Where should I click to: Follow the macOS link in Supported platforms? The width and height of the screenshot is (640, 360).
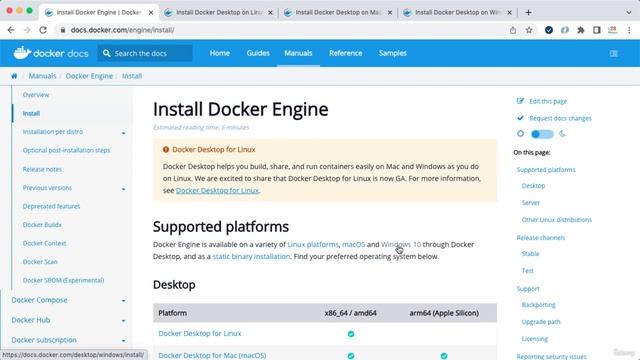[x=353, y=244]
